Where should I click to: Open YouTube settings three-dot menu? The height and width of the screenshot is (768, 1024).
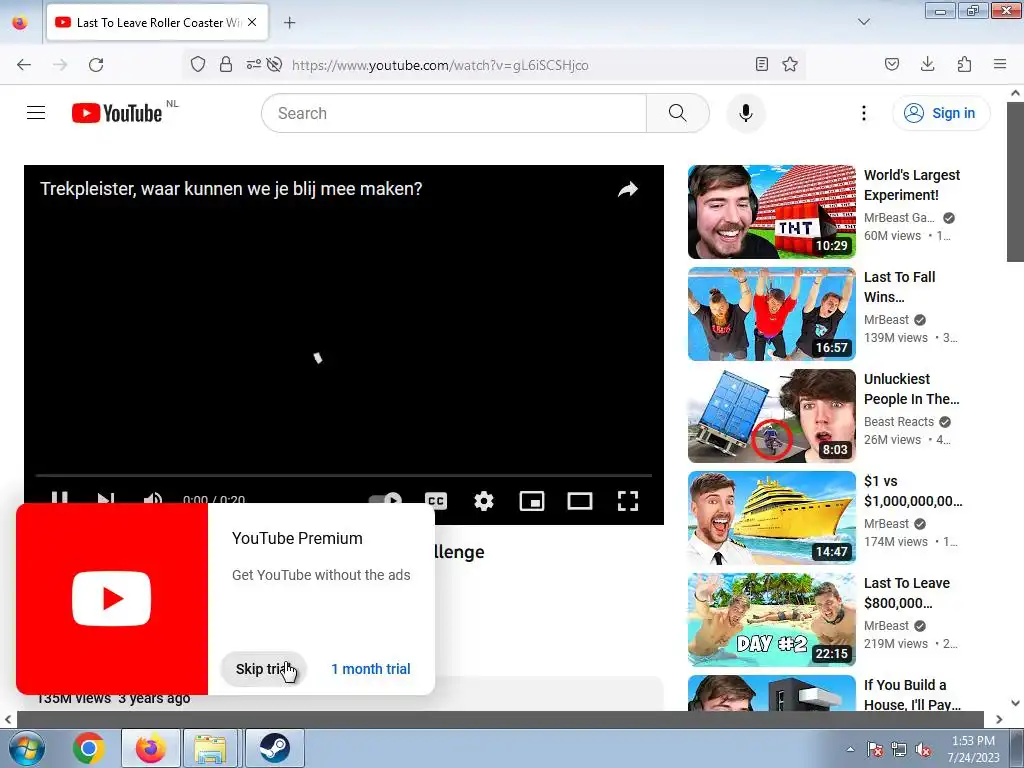point(863,113)
